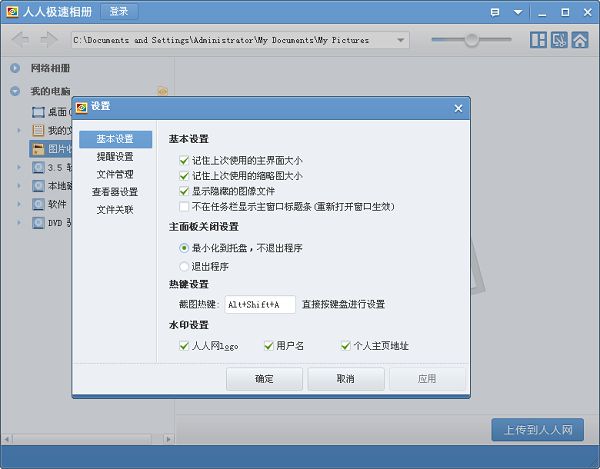Click the 确定 OK button

point(264,379)
